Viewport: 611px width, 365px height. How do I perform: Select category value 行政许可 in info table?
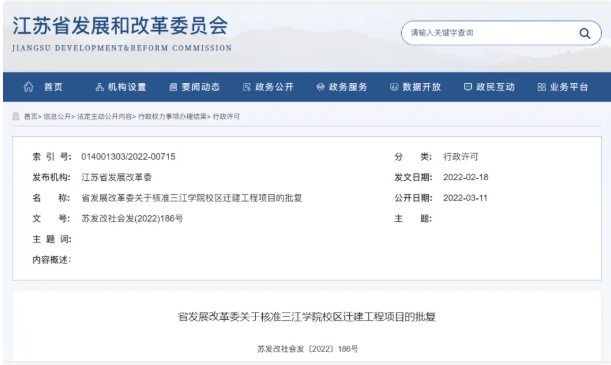pos(461,157)
